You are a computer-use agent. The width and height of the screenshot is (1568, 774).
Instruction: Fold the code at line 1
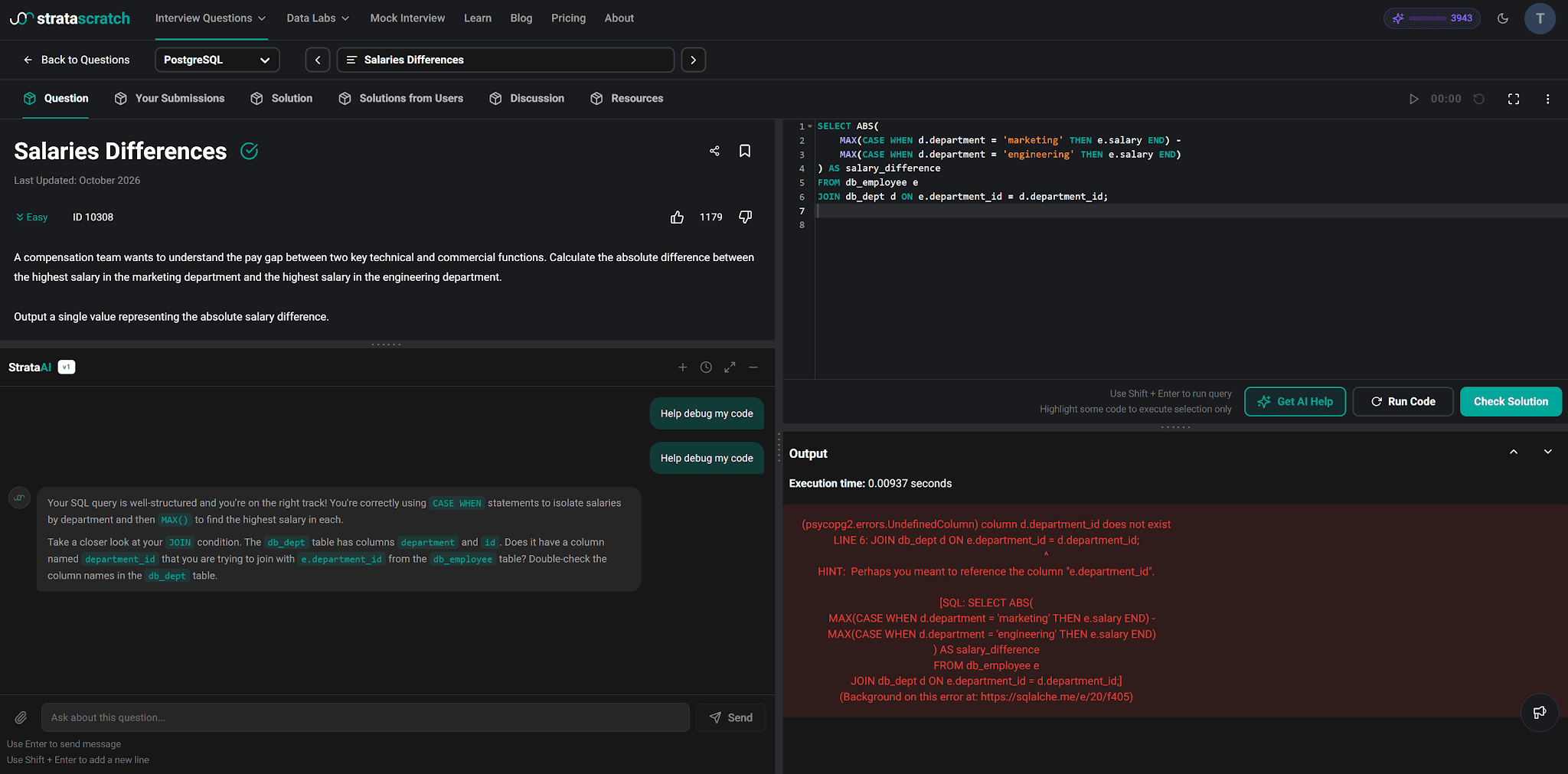coord(810,126)
